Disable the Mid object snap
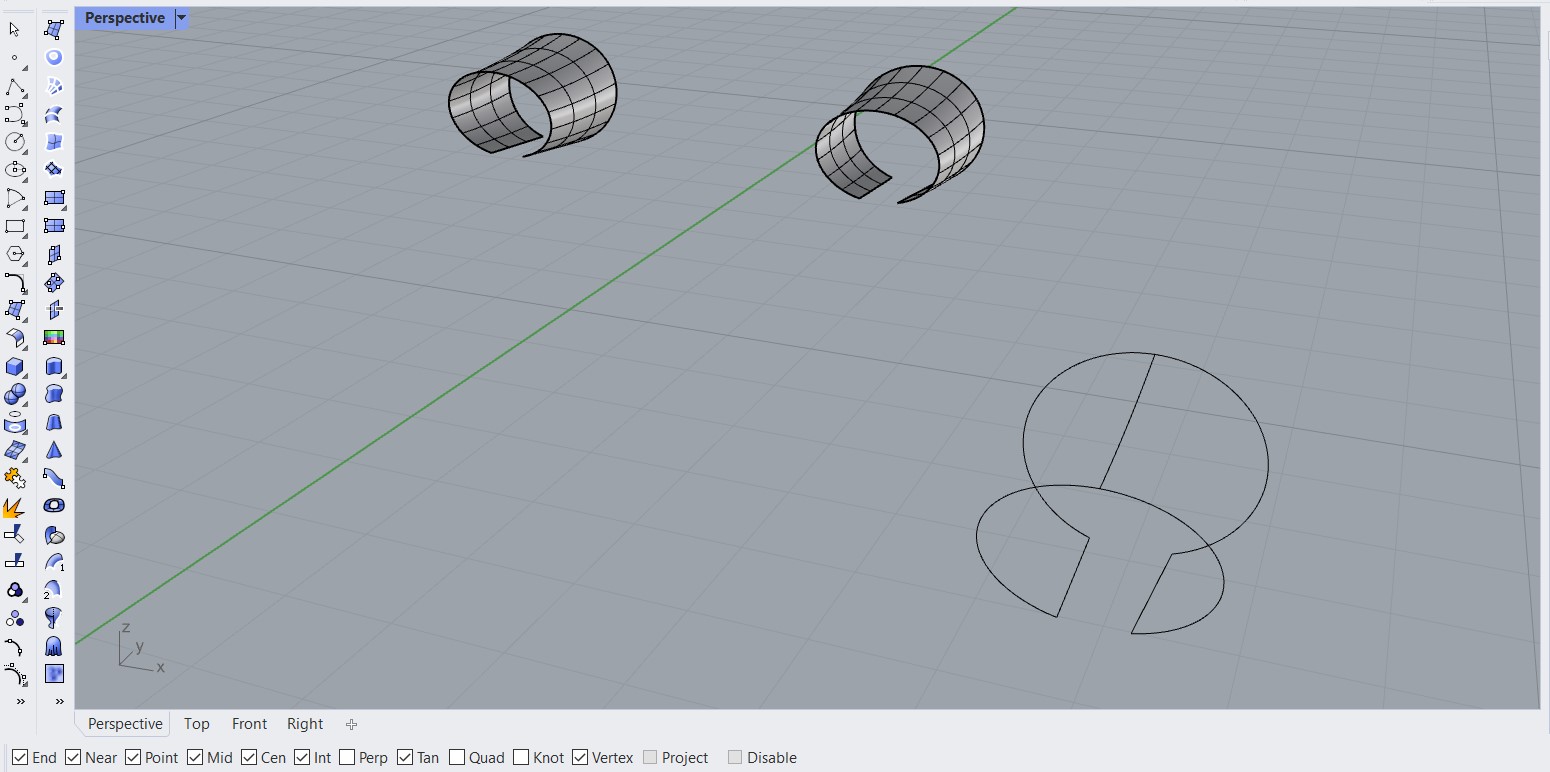 [x=194, y=757]
